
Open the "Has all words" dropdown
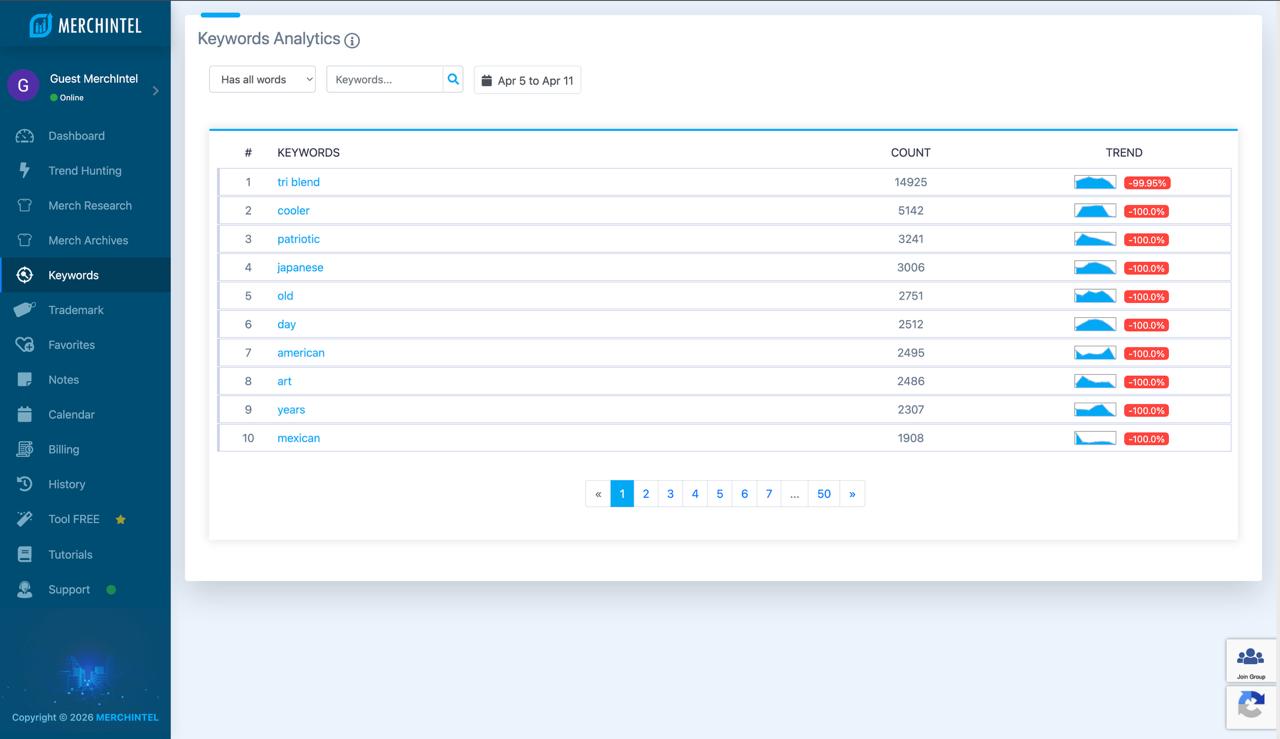(262, 79)
